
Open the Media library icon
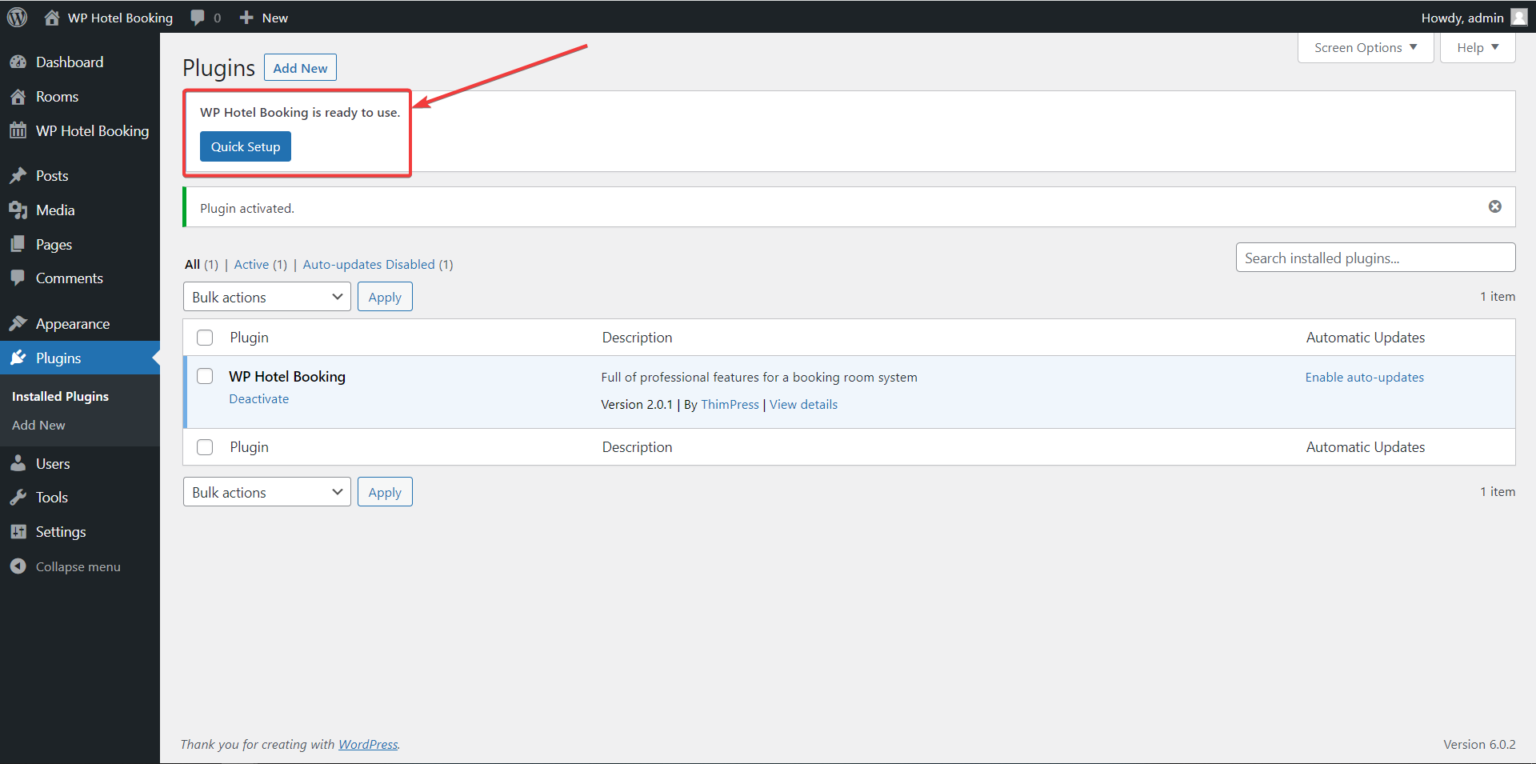pyautogui.click(x=20, y=210)
